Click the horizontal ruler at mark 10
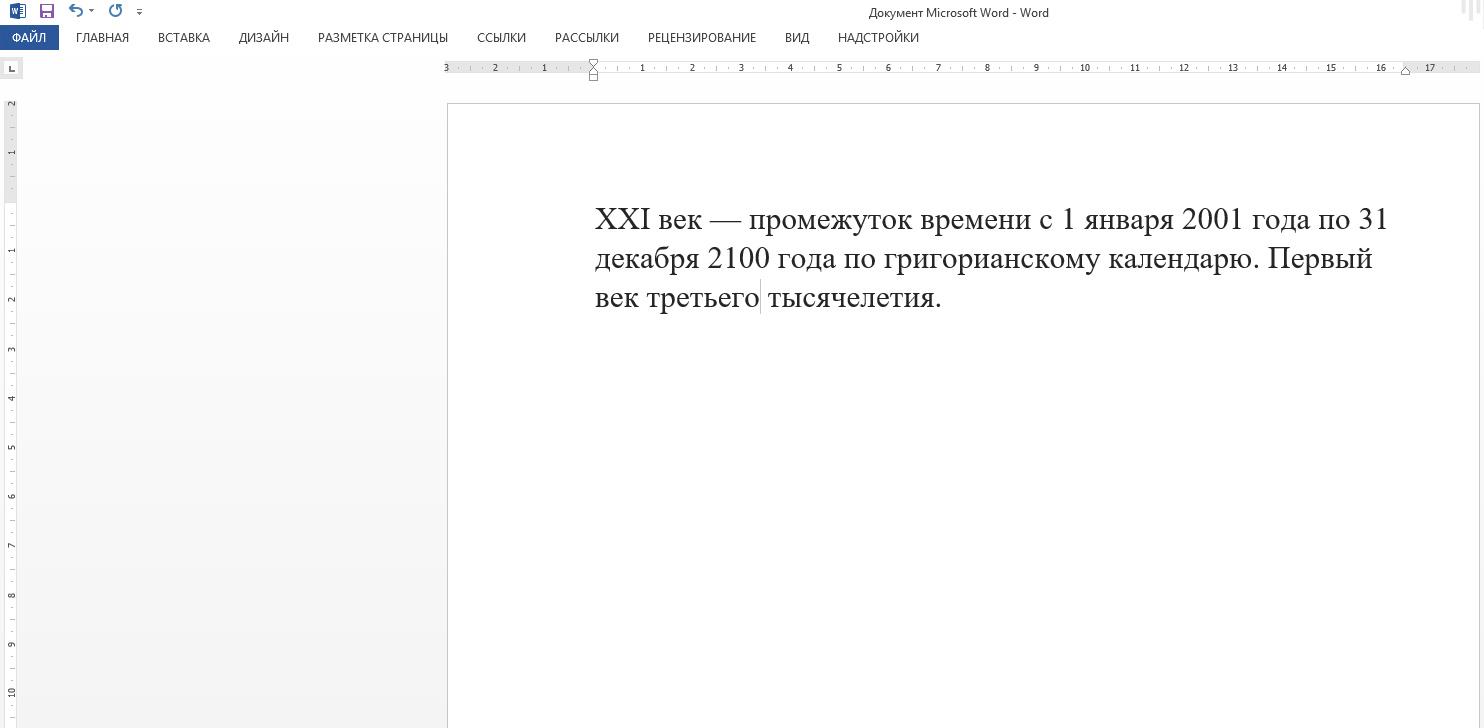The image size is (1484, 728). (x=1084, y=68)
